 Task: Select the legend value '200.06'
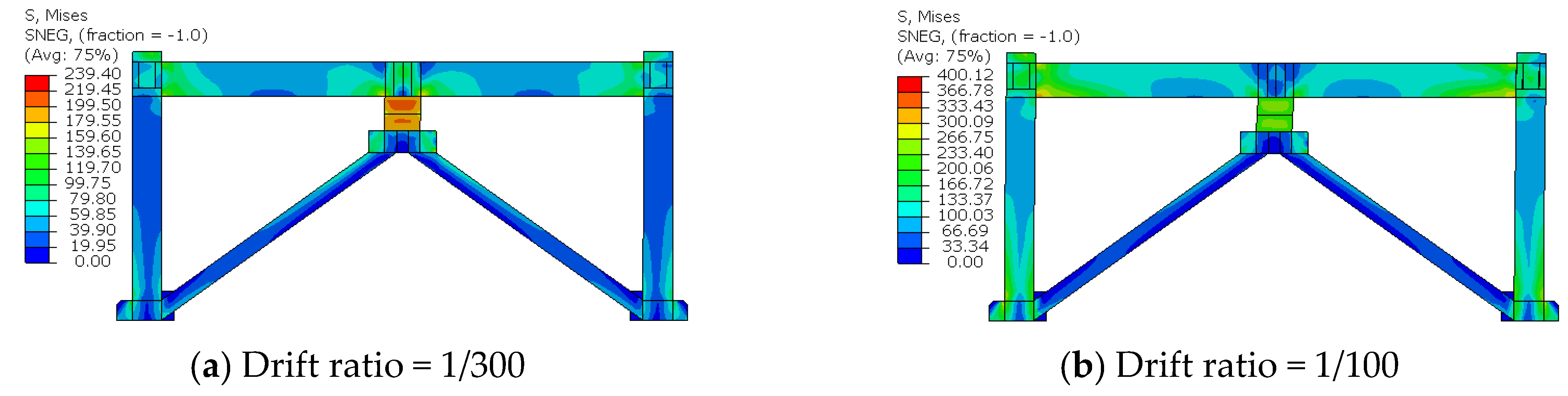965,169
